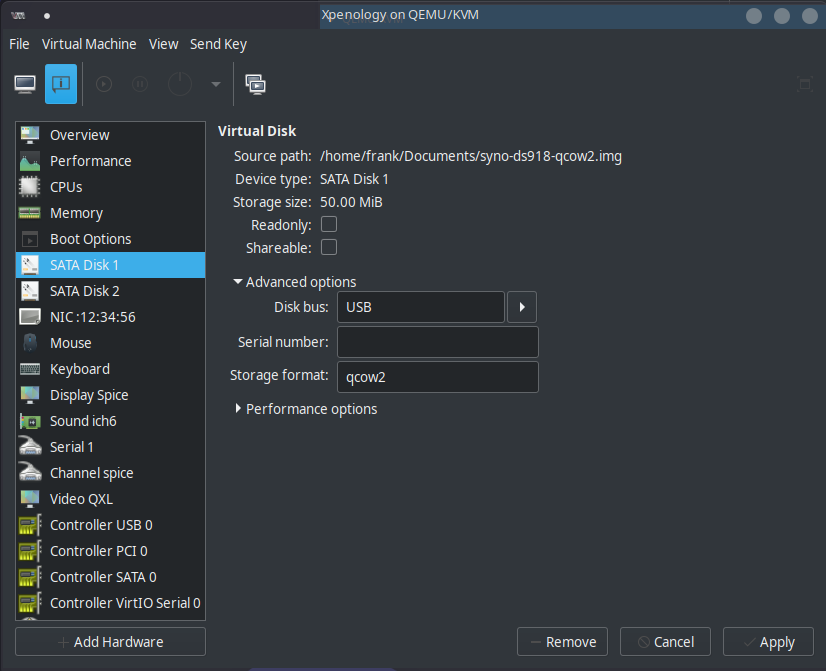Open the Disk bus dropdown arrow
This screenshot has height=671, width=826.
click(x=522, y=307)
